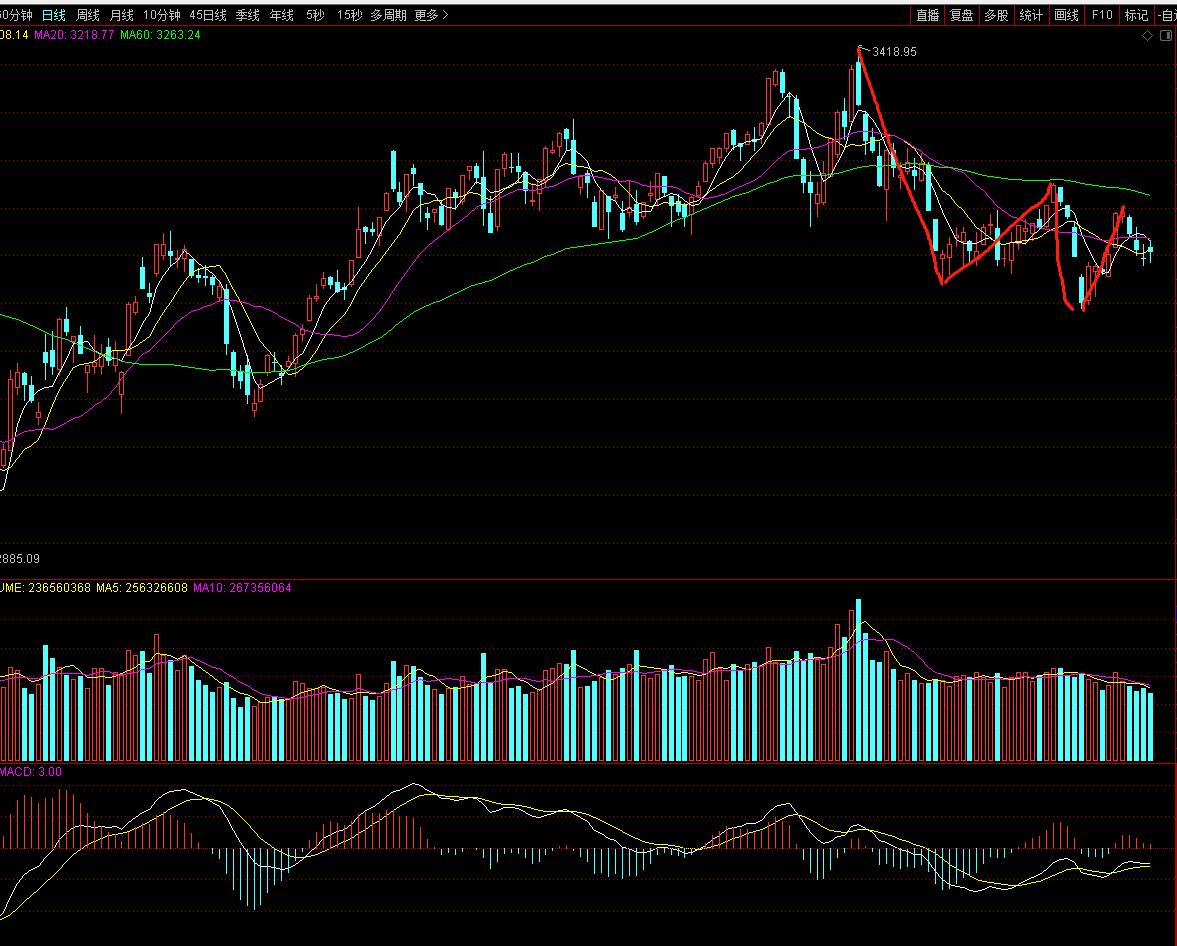Open 复盘 replay mode
The image size is (1177, 946).
point(962,15)
